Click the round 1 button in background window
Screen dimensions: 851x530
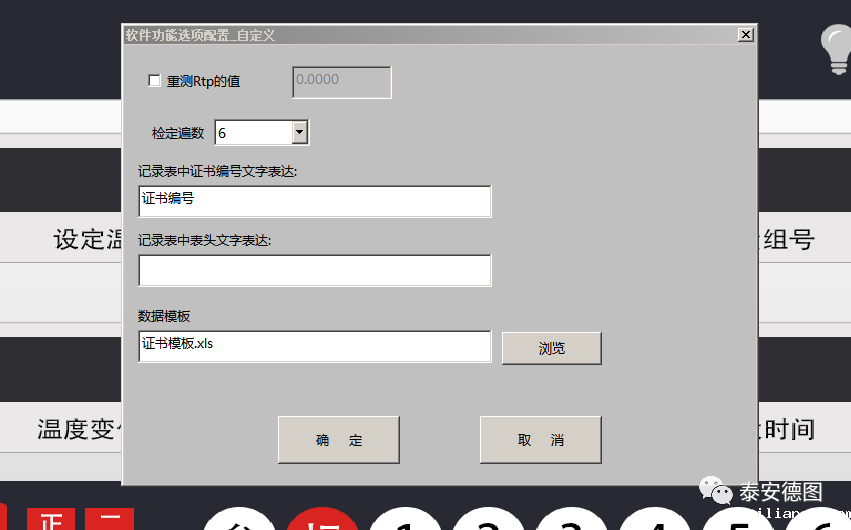(x=405, y=520)
